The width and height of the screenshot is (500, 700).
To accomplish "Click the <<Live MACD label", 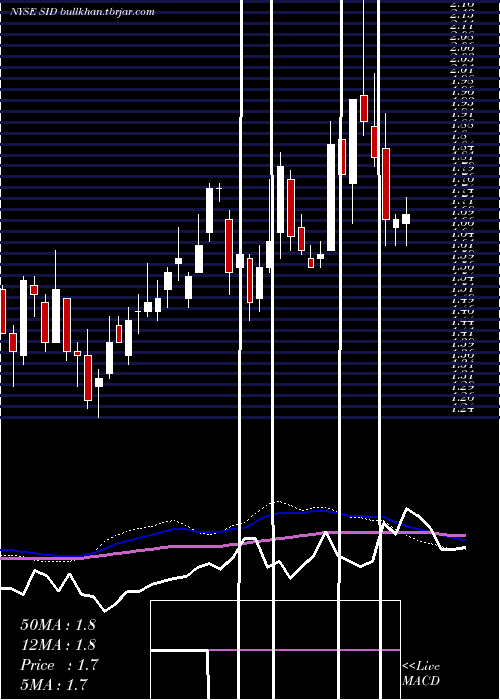I will pyautogui.click(x=421, y=674).
